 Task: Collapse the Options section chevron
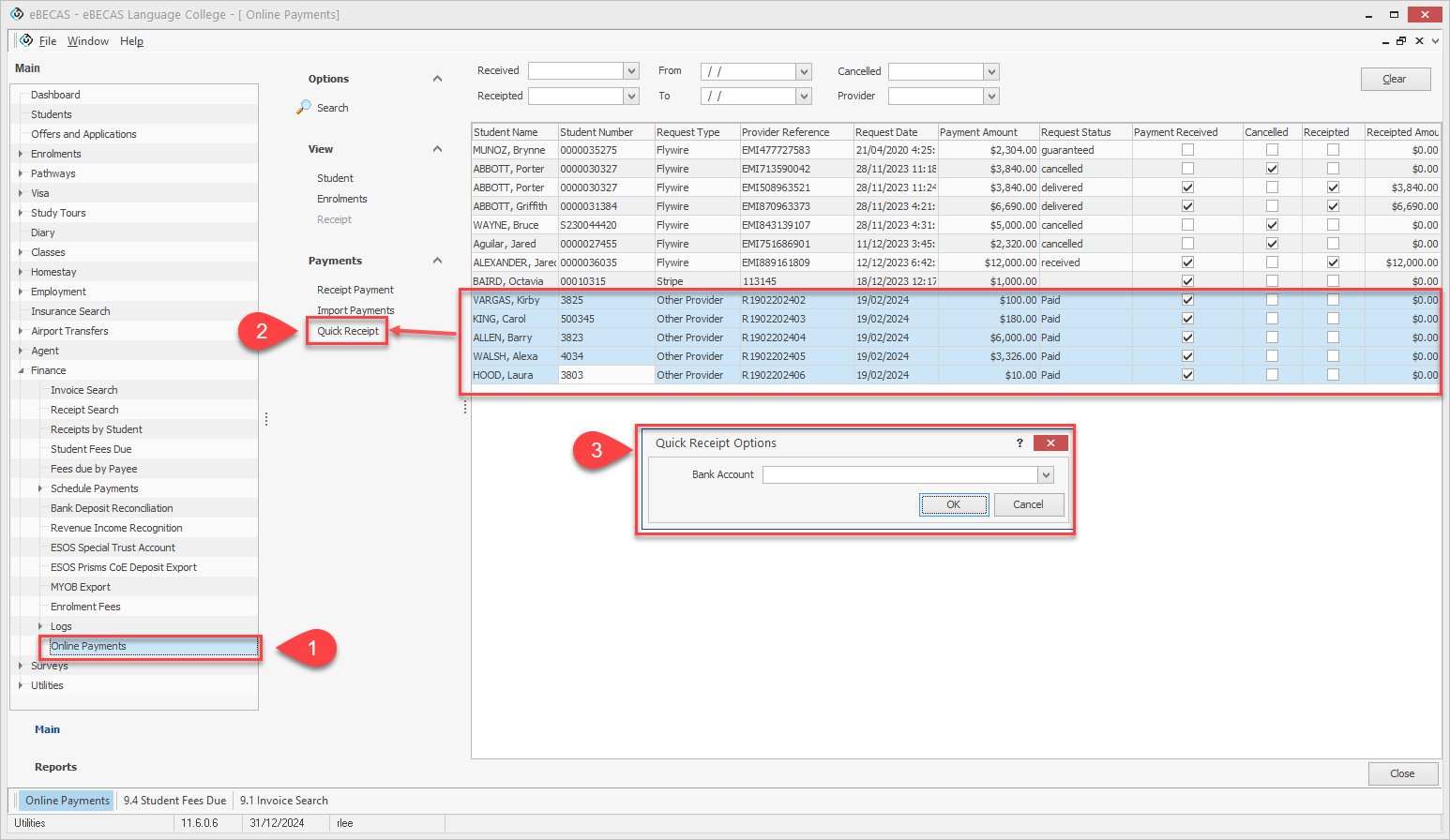point(437,79)
